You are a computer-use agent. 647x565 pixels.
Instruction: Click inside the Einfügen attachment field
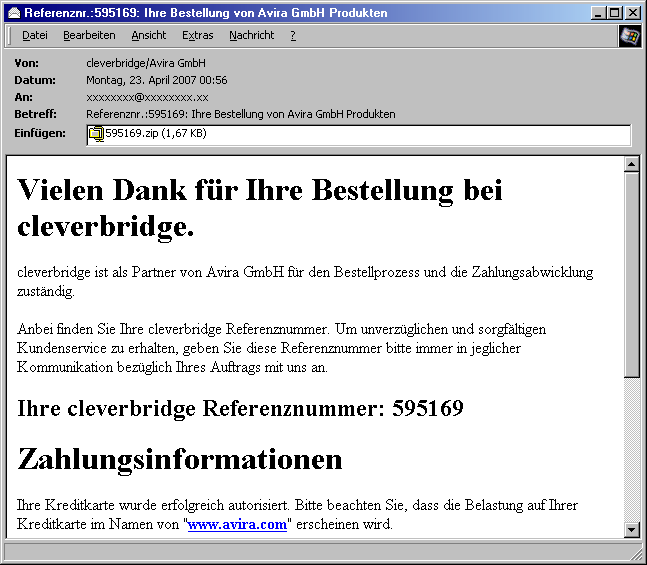point(359,135)
